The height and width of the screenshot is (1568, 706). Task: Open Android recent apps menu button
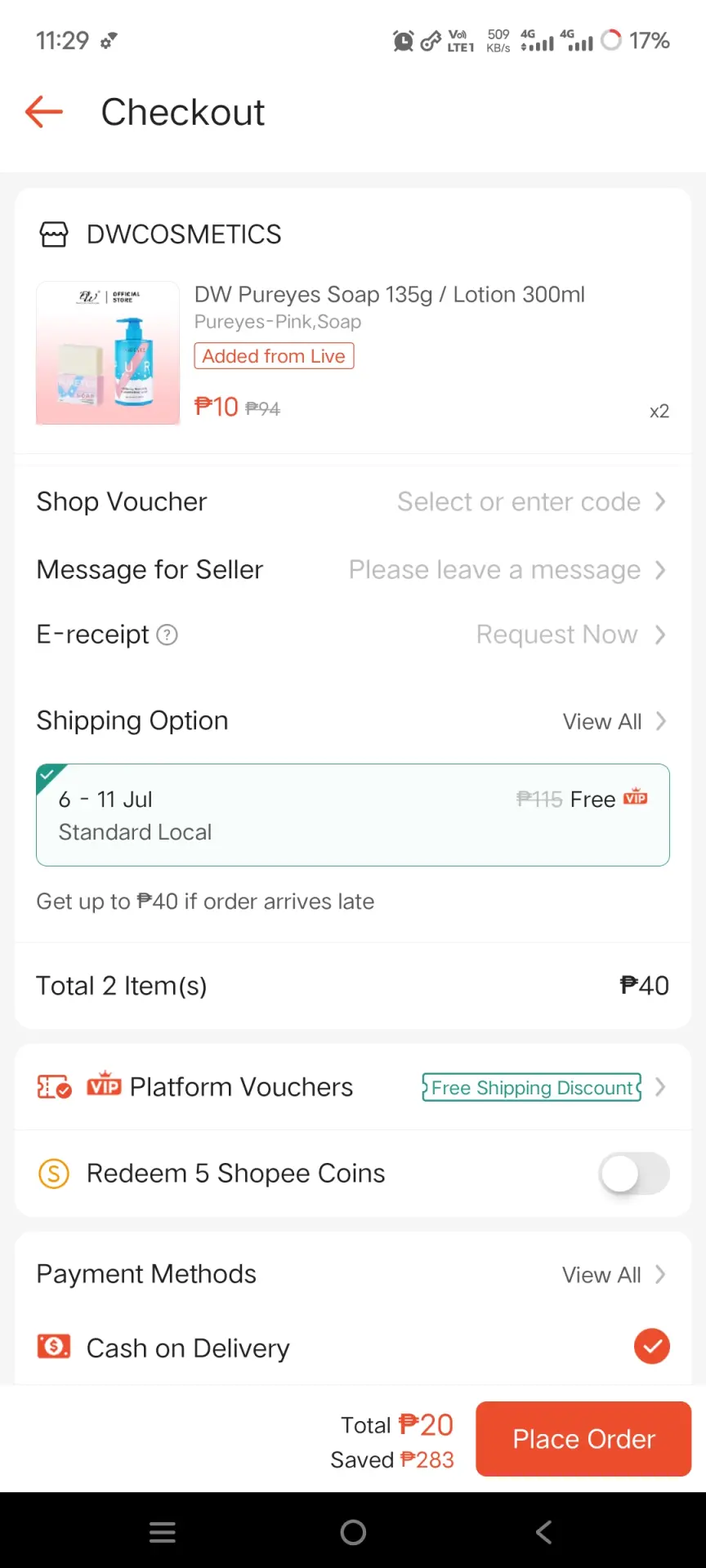tap(163, 1532)
